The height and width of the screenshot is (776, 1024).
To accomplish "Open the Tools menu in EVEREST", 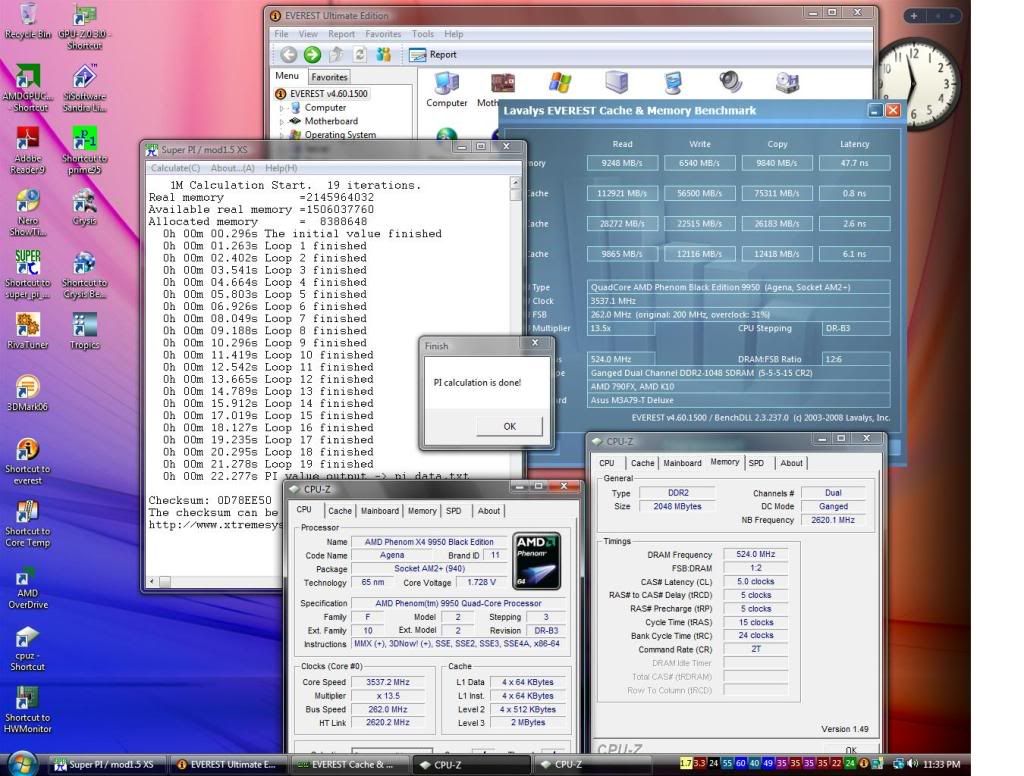I will coord(423,34).
